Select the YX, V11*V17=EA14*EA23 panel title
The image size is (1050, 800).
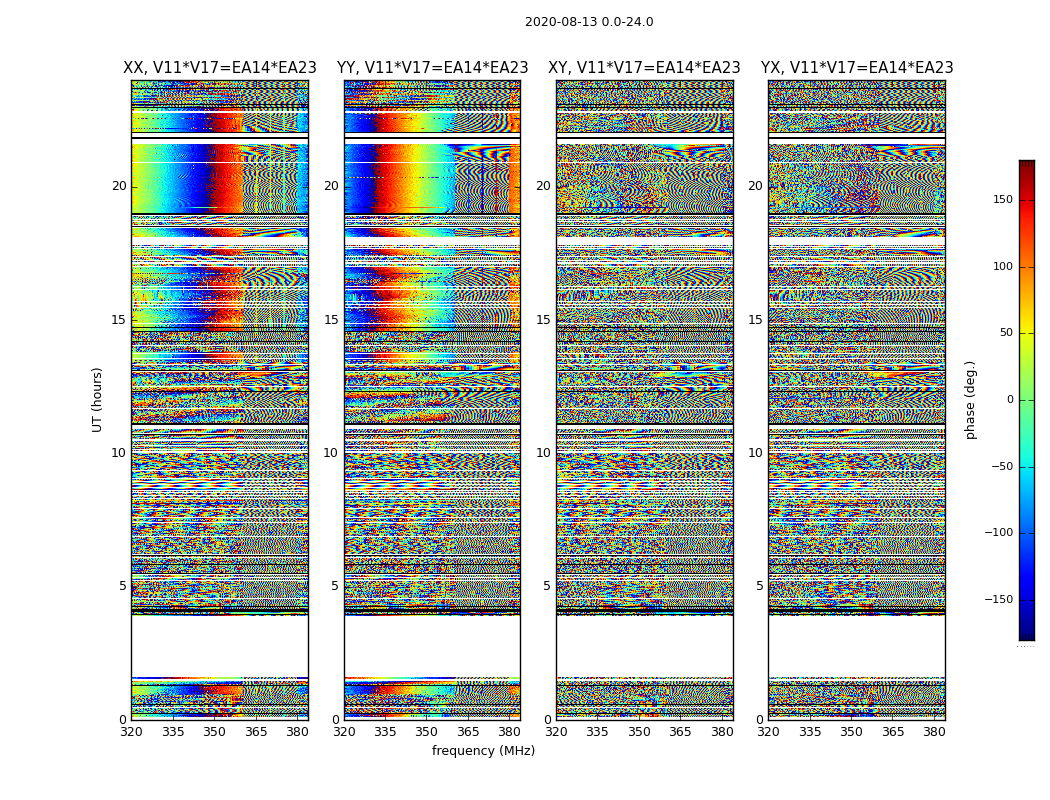pos(857,68)
